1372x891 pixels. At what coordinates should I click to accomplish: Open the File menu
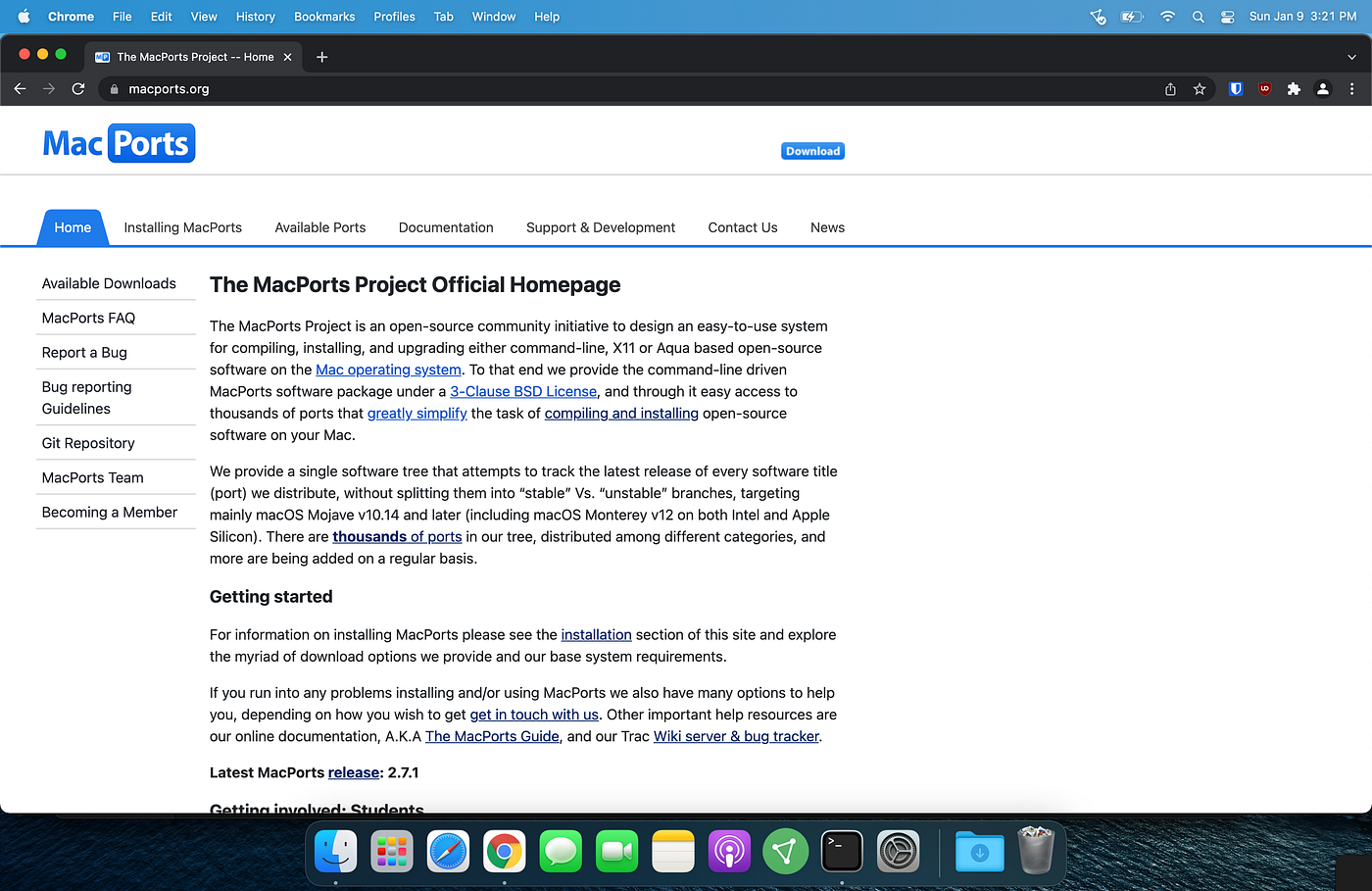coord(122,17)
